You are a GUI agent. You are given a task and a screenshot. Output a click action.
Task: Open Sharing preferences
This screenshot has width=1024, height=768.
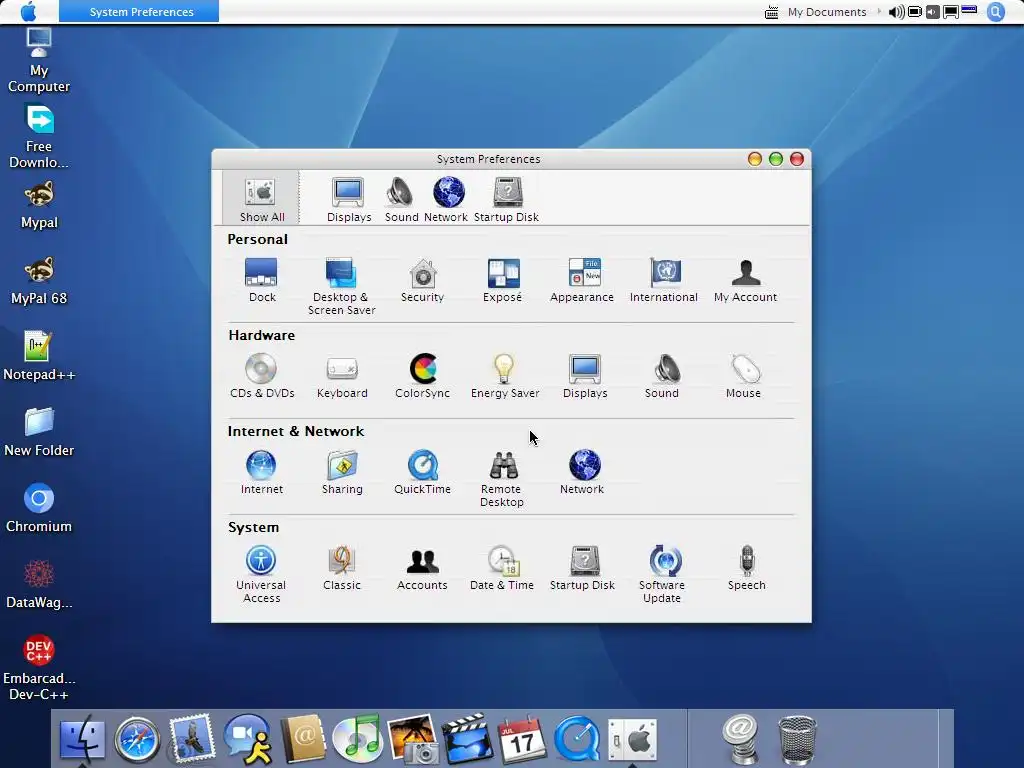pos(342,472)
